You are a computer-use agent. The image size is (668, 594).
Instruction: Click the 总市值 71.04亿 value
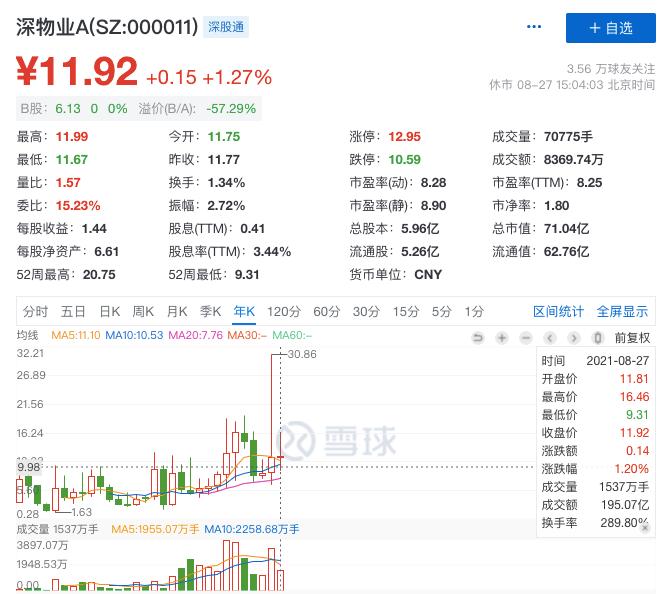(x=566, y=229)
